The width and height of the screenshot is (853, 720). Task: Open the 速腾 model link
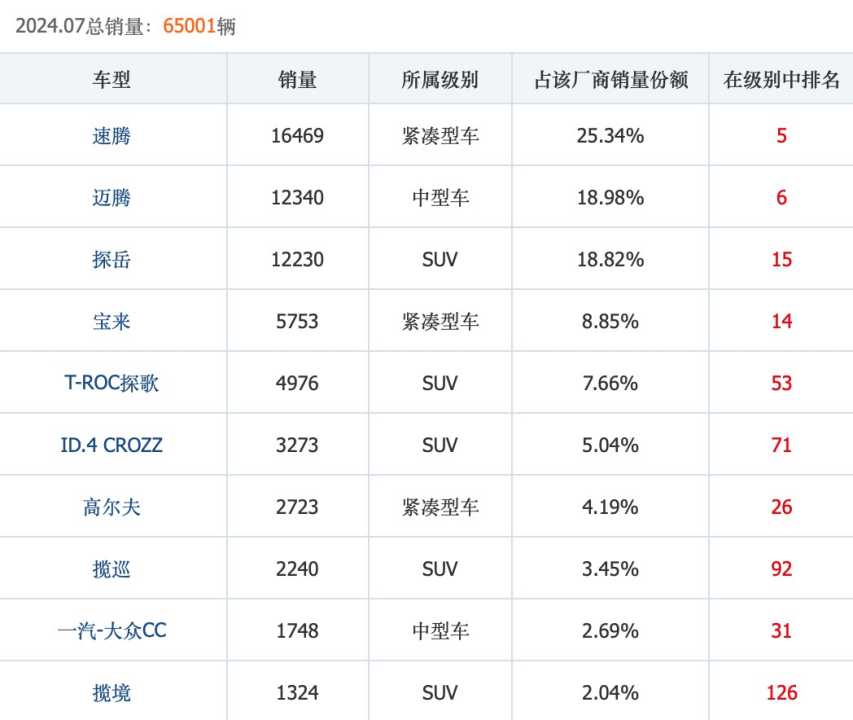(x=112, y=135)
